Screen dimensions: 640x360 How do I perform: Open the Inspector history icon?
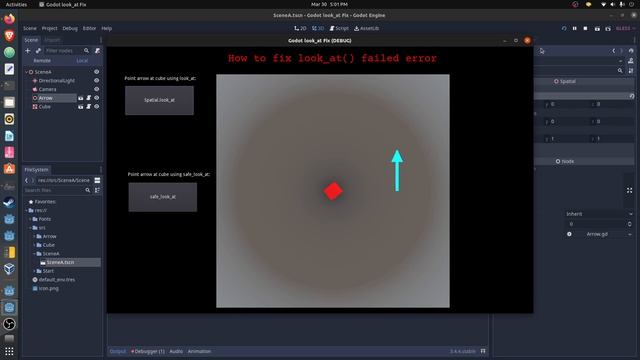coord(631,51)
